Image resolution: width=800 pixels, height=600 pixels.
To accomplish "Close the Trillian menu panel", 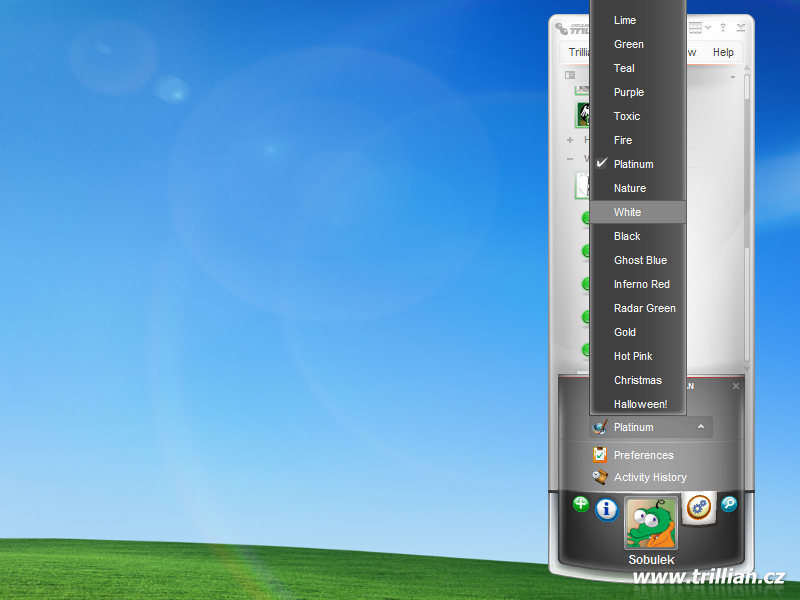I will point(736,386).
